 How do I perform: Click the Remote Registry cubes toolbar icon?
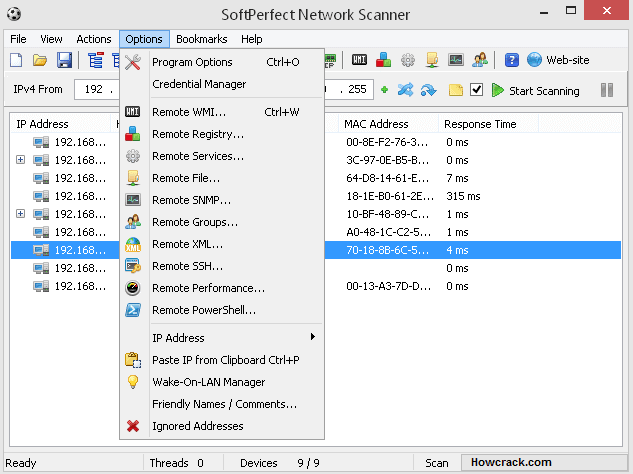pyautogui.click(x=383, y=60)
